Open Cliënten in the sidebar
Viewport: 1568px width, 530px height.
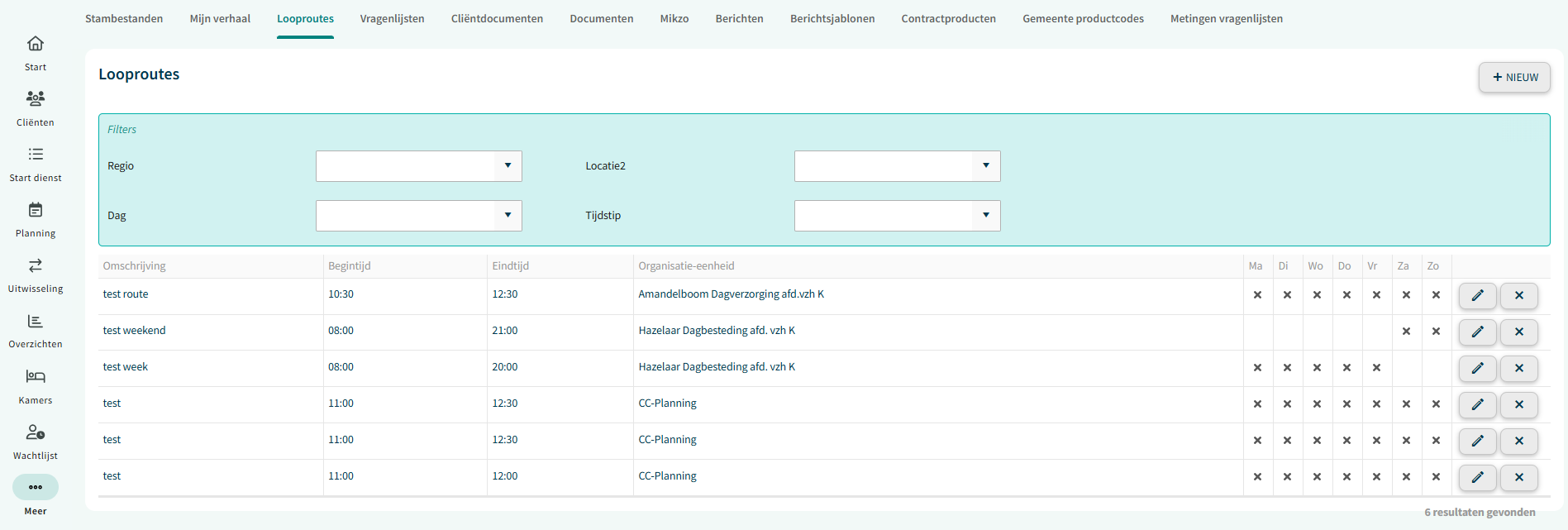point(36,108)
